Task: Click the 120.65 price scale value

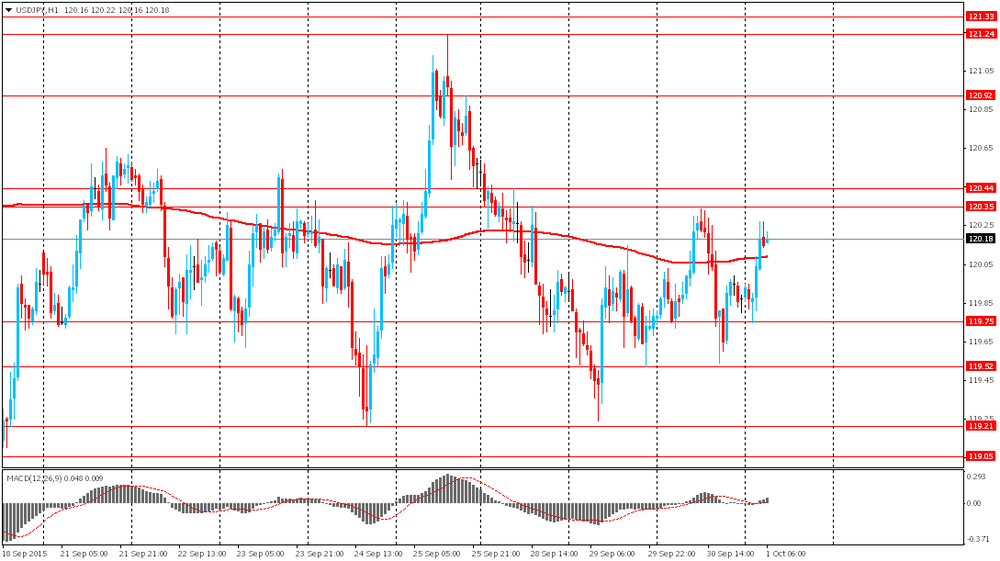Action: click(x=981, y=148)
